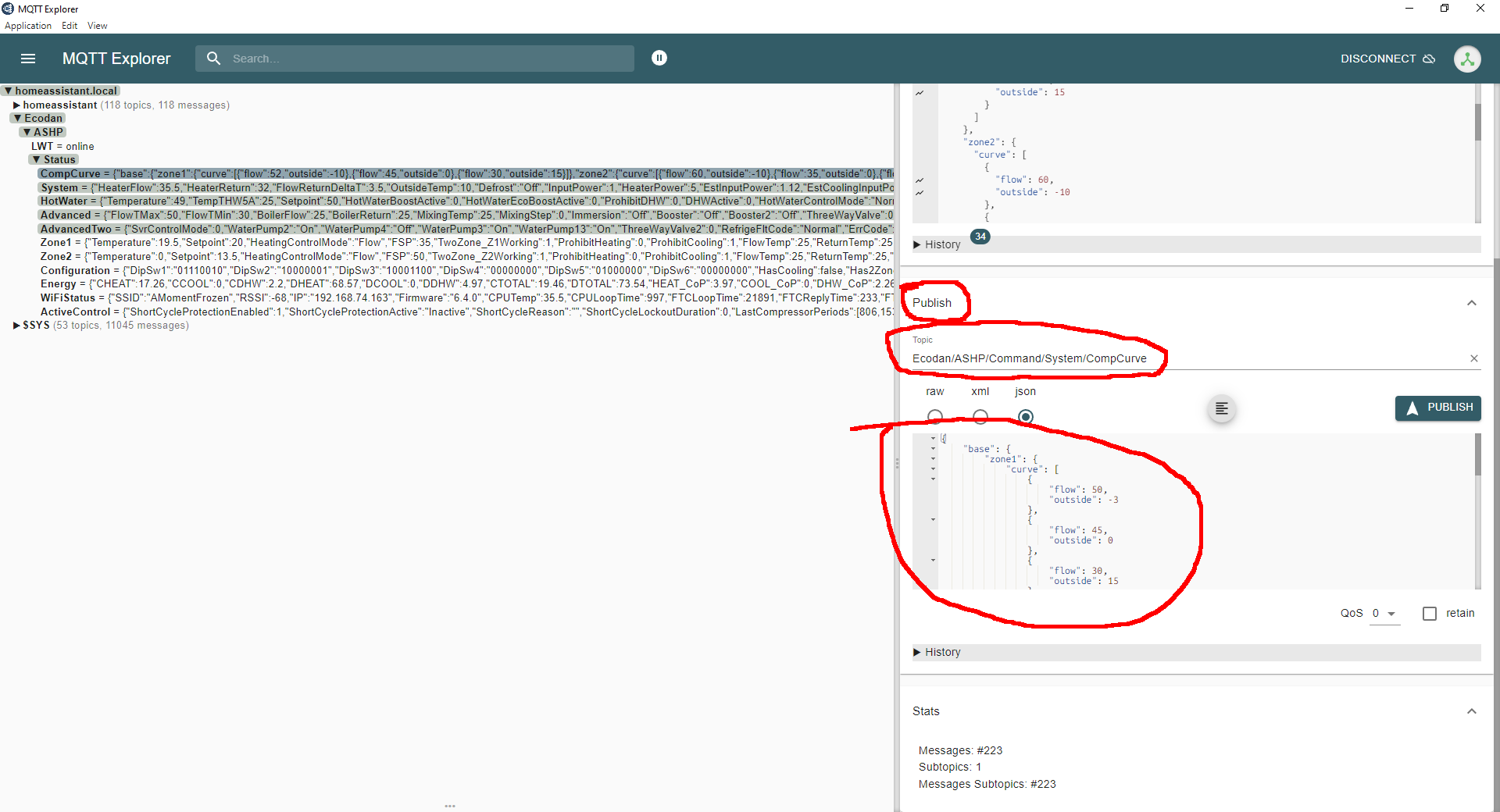Click the search magnifier icon
1500x812 pixels.
point(213,59)
